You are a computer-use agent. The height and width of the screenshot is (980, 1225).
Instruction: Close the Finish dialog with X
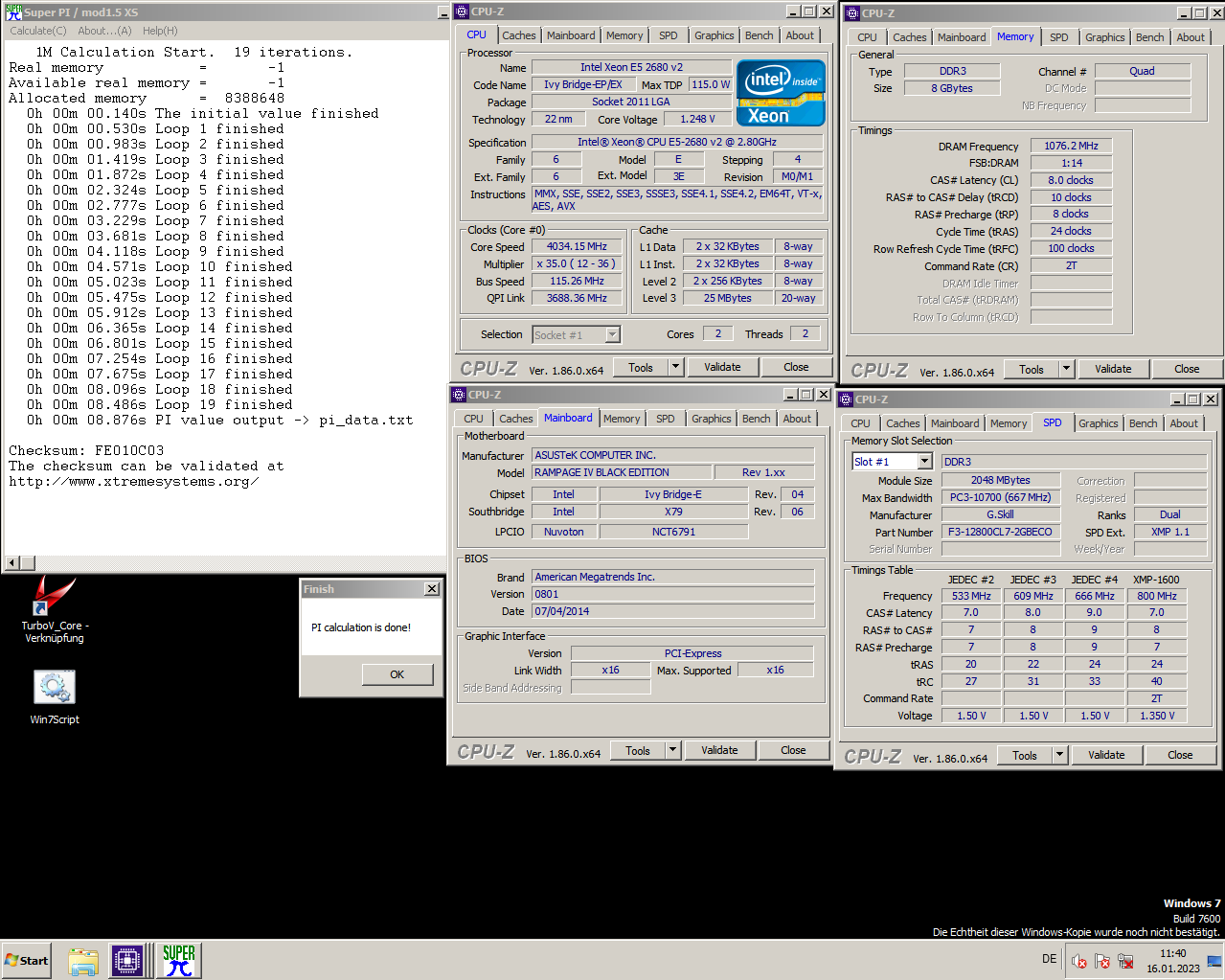pos(432,589)
